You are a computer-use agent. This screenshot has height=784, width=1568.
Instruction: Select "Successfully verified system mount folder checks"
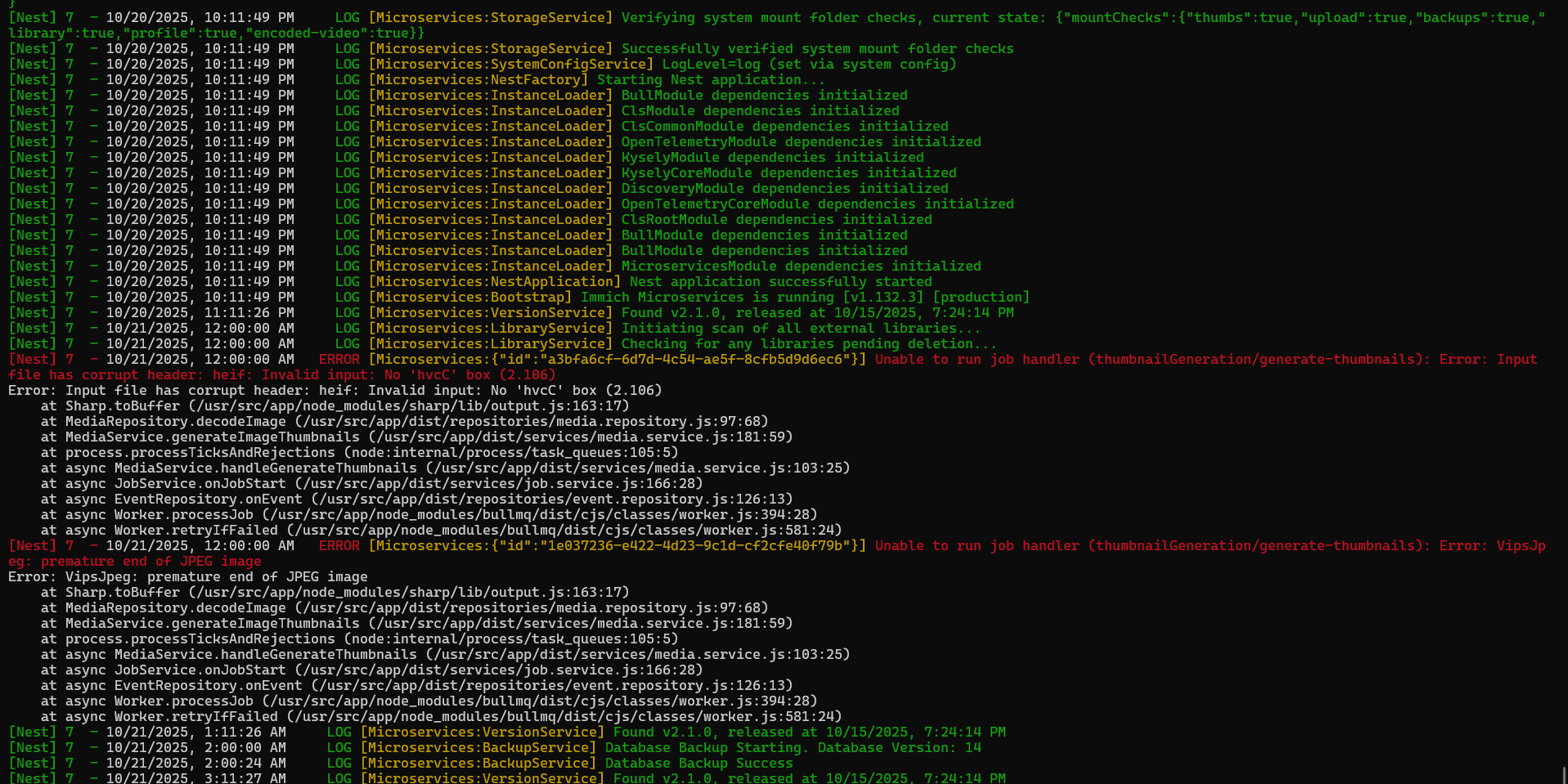point(817,49)
